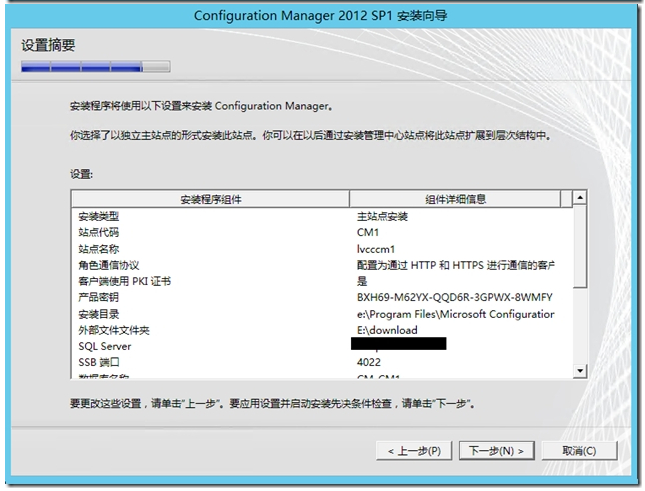Click the 安装程序组件 column header
The height and width of the screenshot is (491, 645).
[211, 199]
